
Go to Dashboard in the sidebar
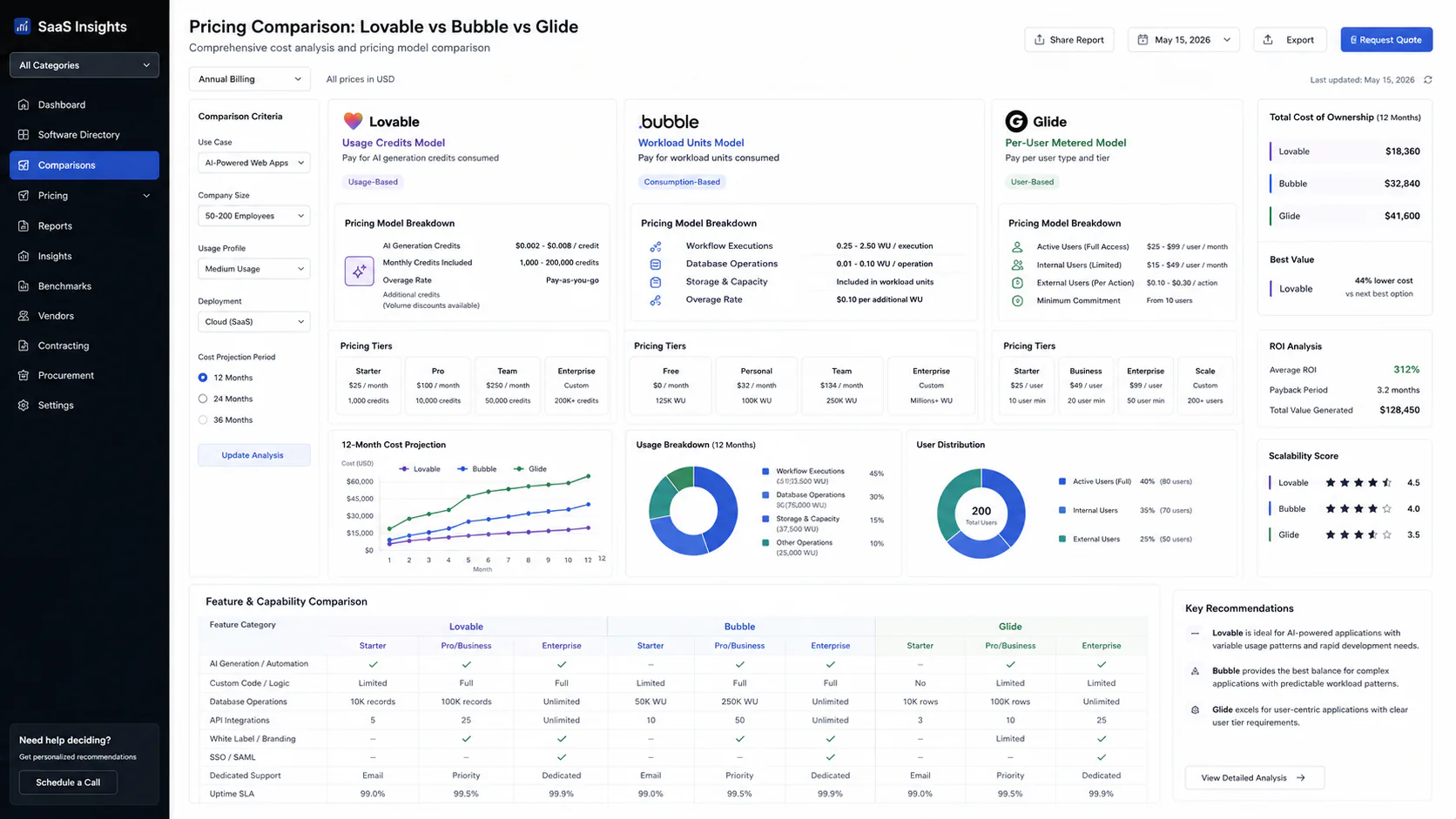84,104
